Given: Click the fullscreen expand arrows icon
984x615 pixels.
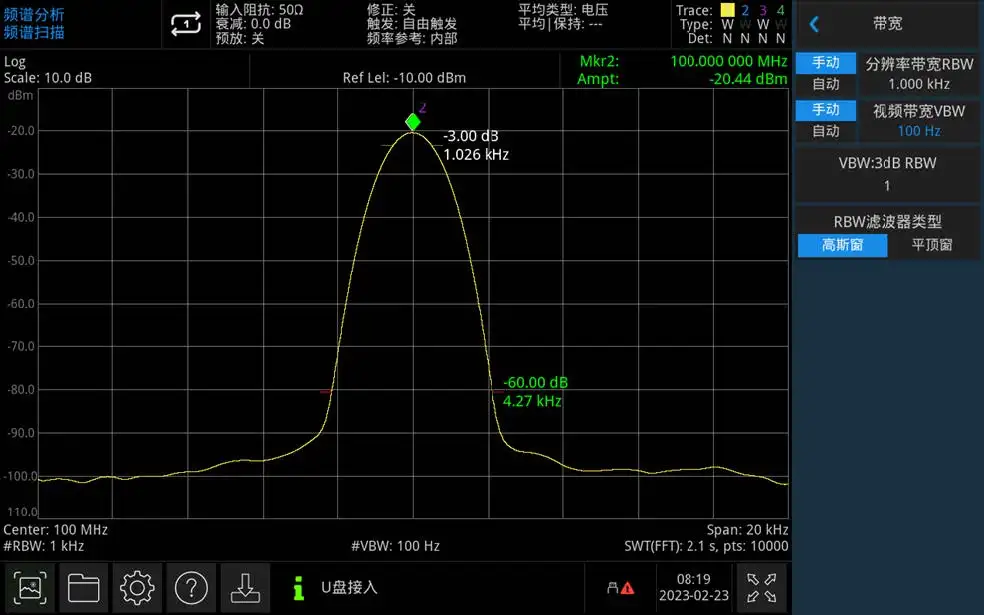Looking at the screenshot, I should (x=763, y=588).
